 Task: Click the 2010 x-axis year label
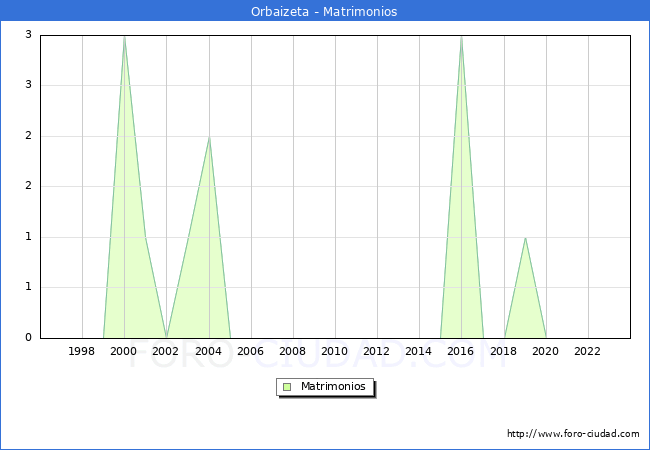pyautogui.click(x=334, y=352)
